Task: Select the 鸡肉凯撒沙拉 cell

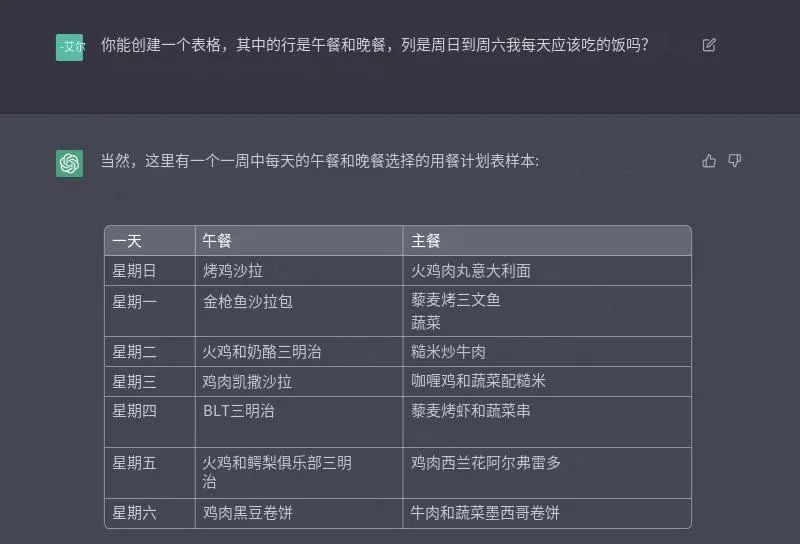Action: click(299, 382)
